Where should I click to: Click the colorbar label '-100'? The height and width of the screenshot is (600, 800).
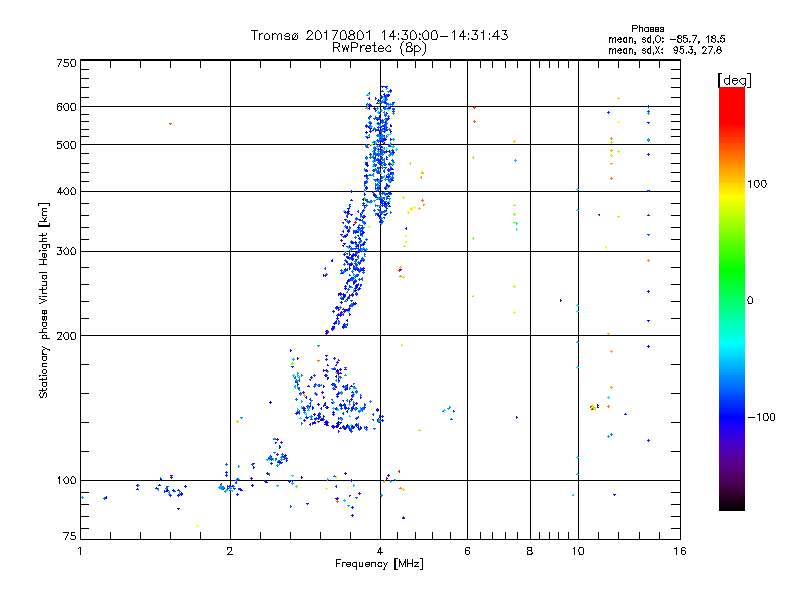761,417
